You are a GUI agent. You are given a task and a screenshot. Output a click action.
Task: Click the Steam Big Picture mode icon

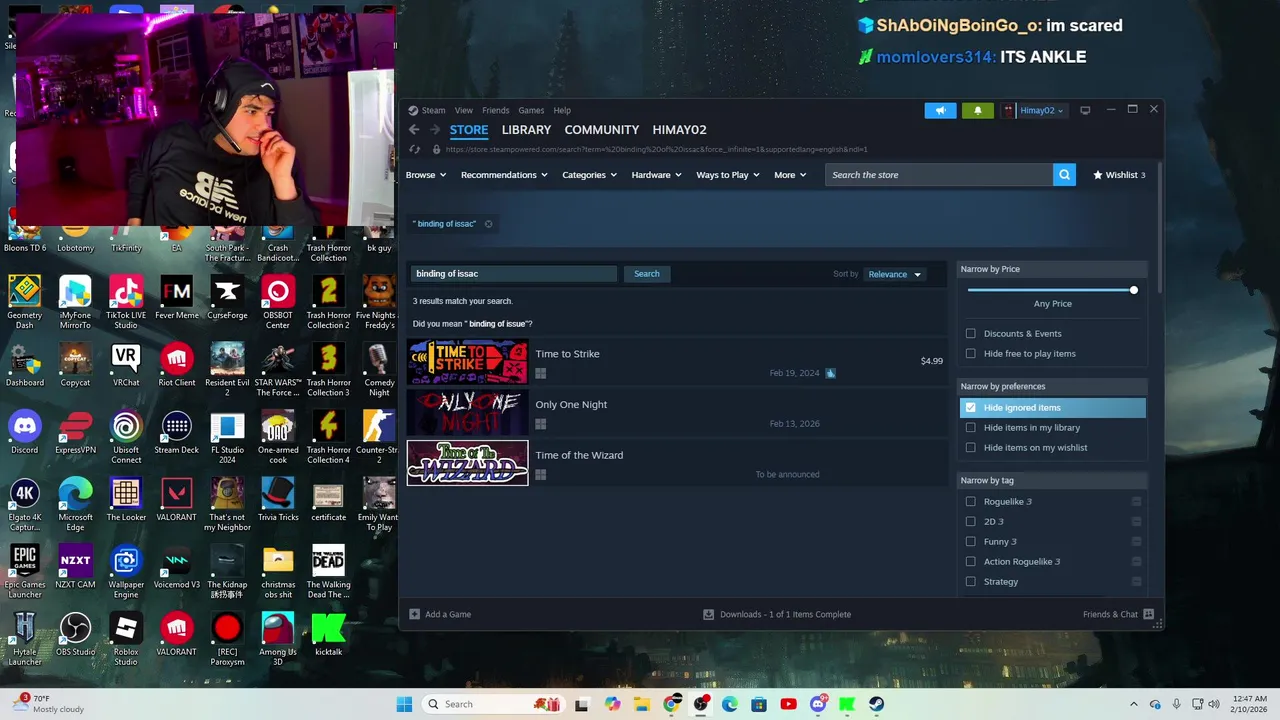click(1085, 110)
